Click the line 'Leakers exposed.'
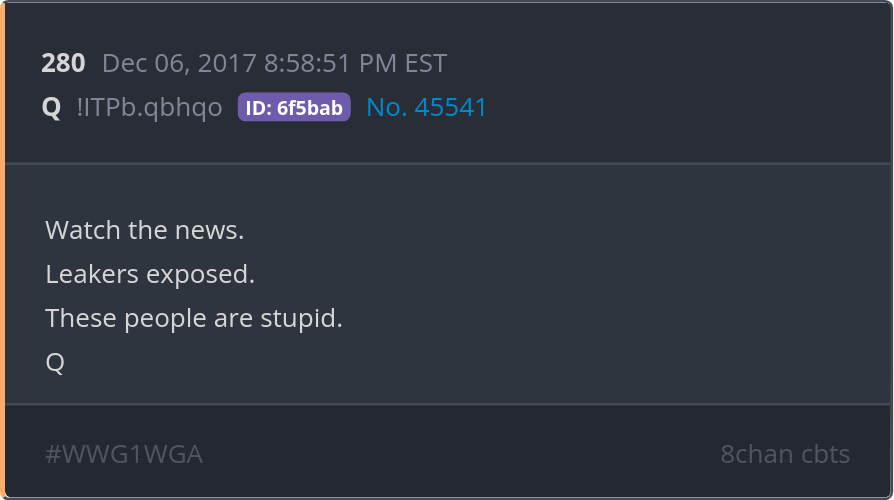Viewport: 894px width, 500px height. 150,274
